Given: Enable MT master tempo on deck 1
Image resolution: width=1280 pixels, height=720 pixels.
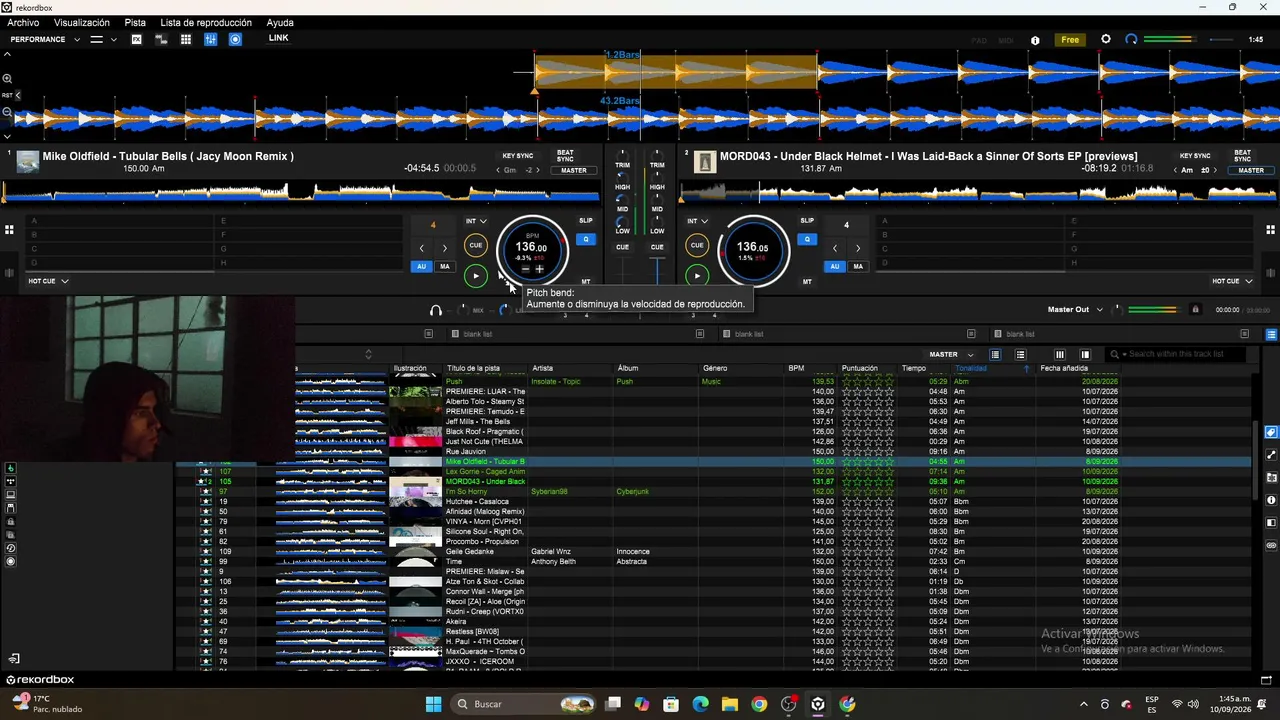Looking at the screenshot, I should [x=586, y=281].
